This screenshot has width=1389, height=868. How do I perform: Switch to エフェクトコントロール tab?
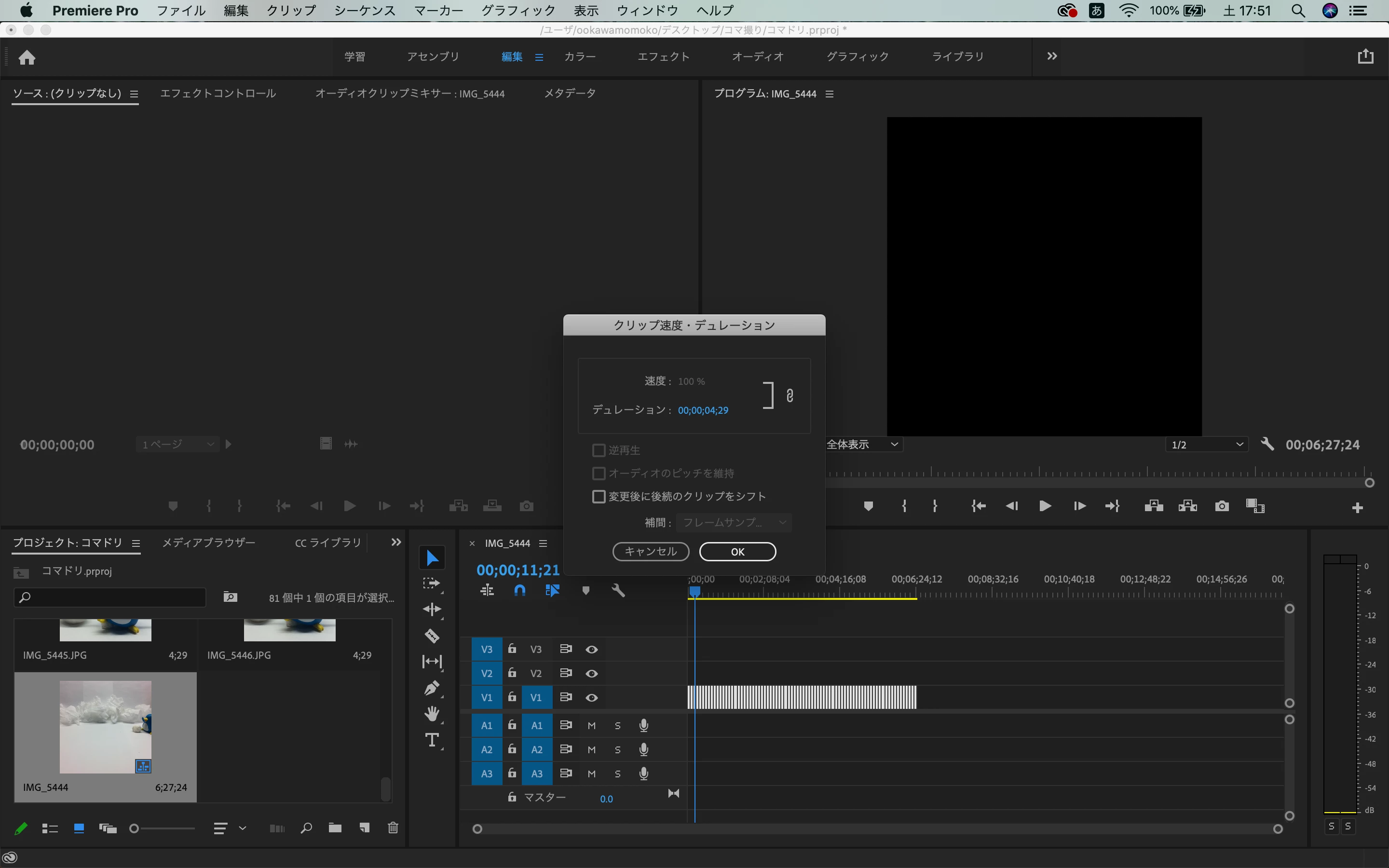218,93
